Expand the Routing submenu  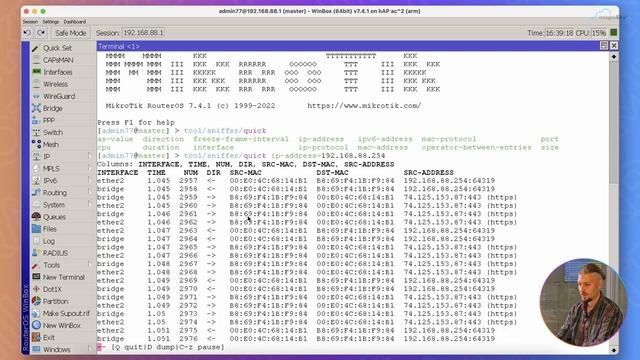(89, 193)
